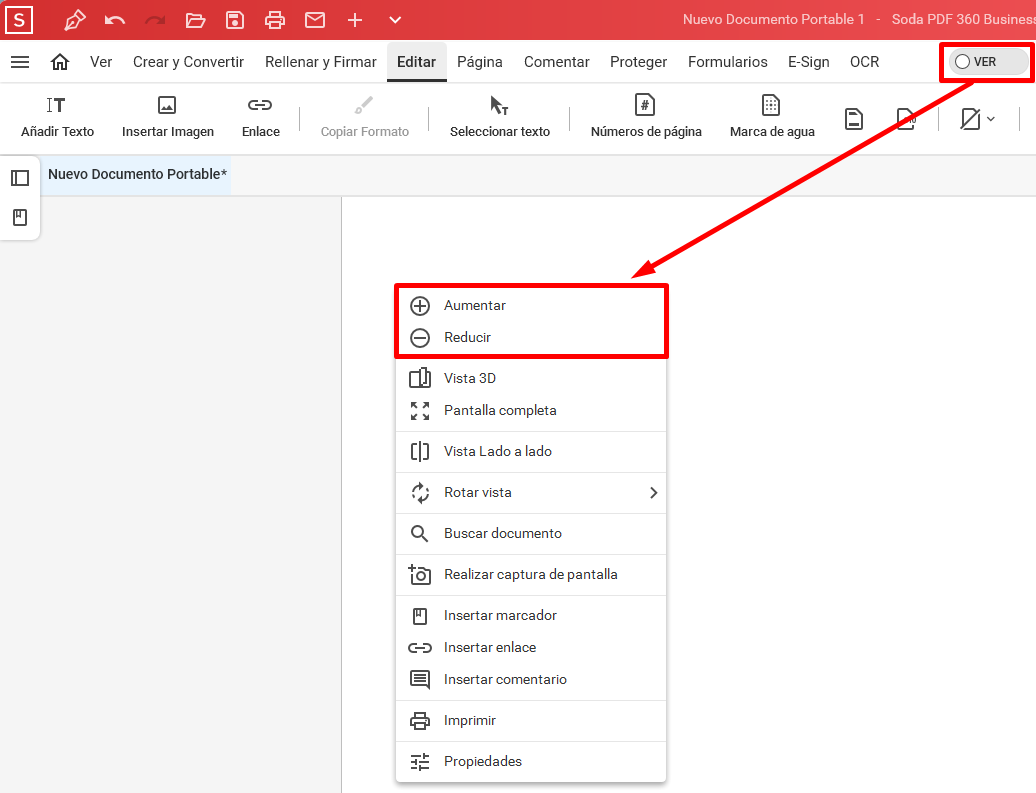Screen dimensions: 1036x793
Task: Open the Marca de agua tool
Action: (771, 117)
